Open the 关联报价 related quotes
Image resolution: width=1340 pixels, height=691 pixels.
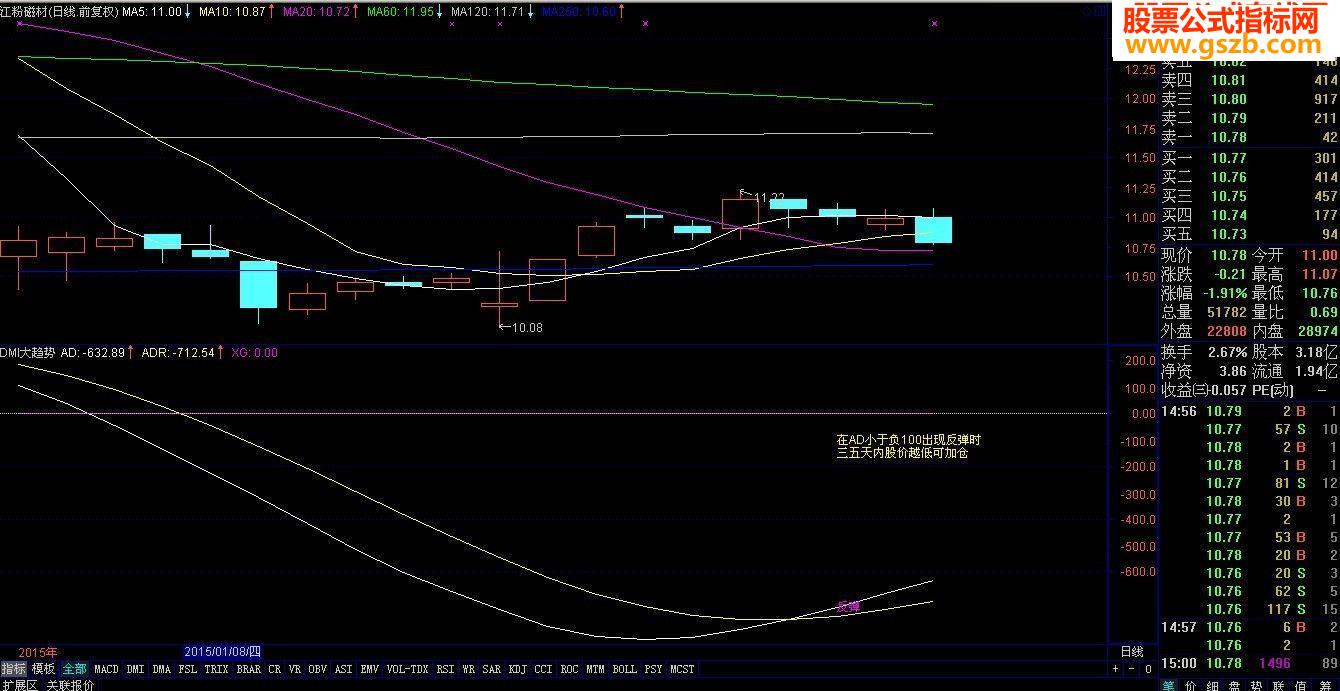point(71,685)
